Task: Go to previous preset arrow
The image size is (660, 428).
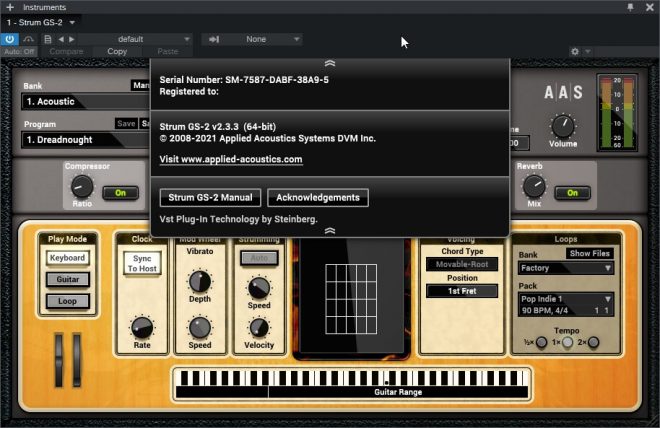Action: (61, 39)
